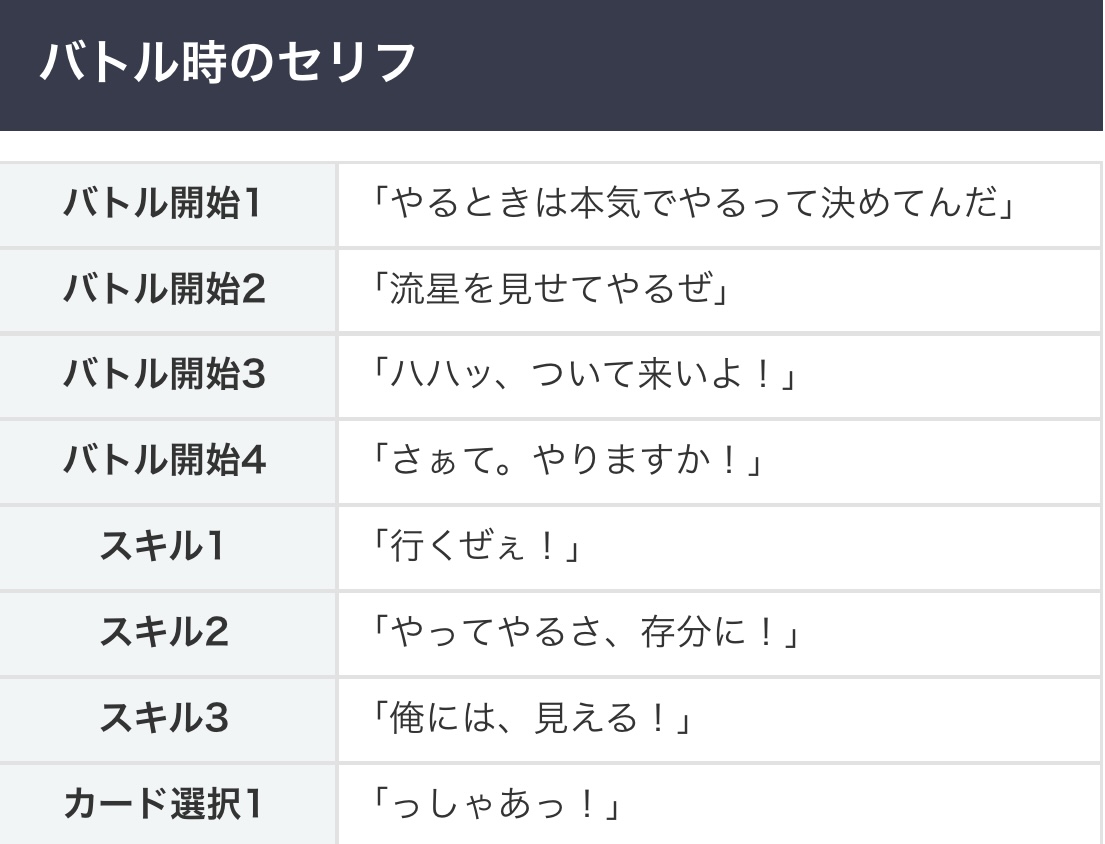Select the カード選択1 row label
The width and height of the screenshot is (1105, 844).
(164, 803)
